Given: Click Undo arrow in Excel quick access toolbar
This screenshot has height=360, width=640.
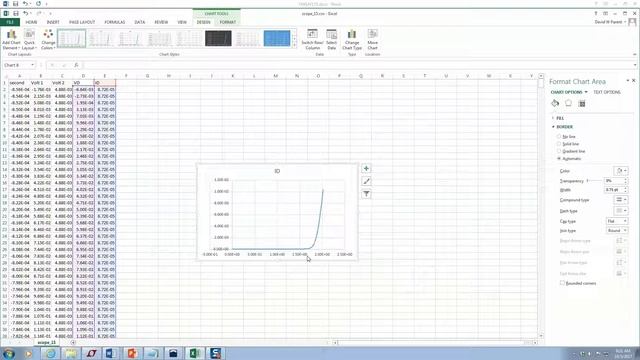Looking at the screenshot, I should [x=25, y=13].
